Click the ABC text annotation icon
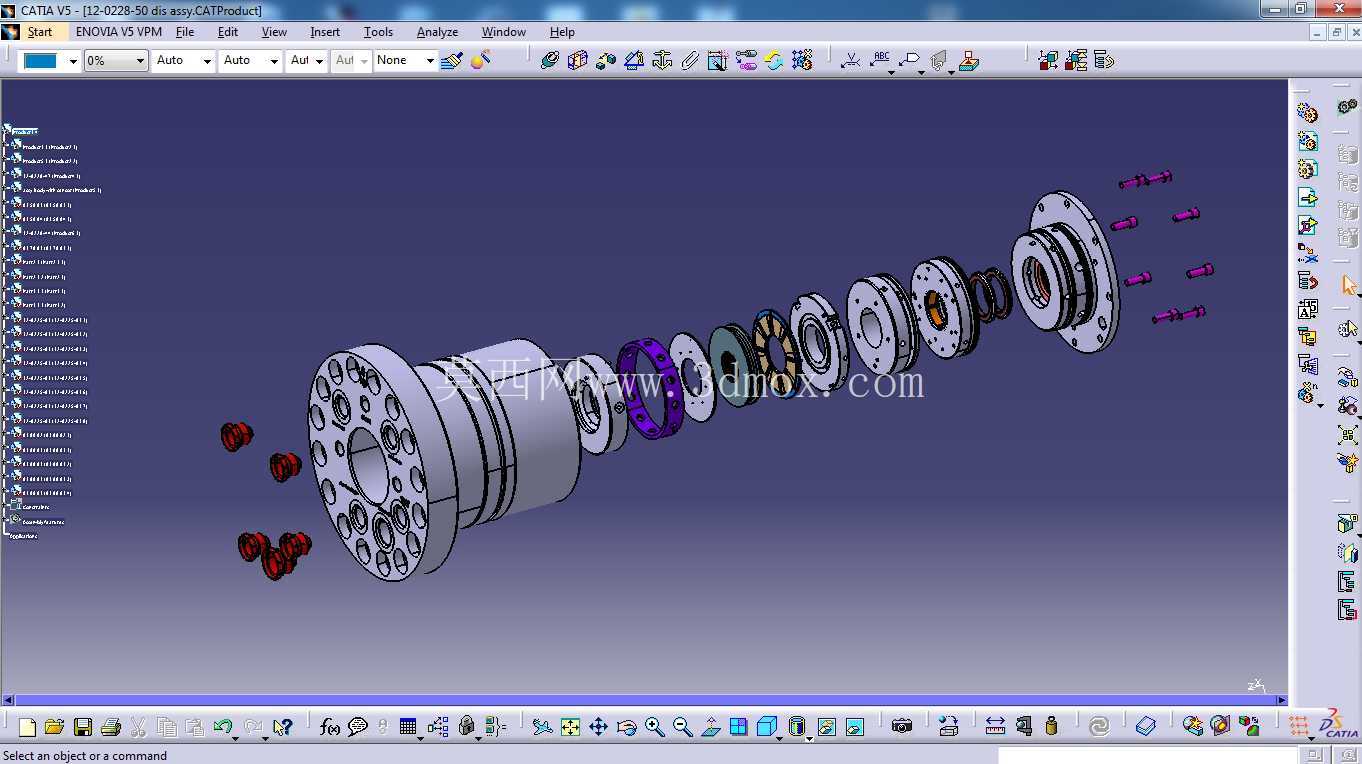1362x764 pixels. (x=880, y=61)
